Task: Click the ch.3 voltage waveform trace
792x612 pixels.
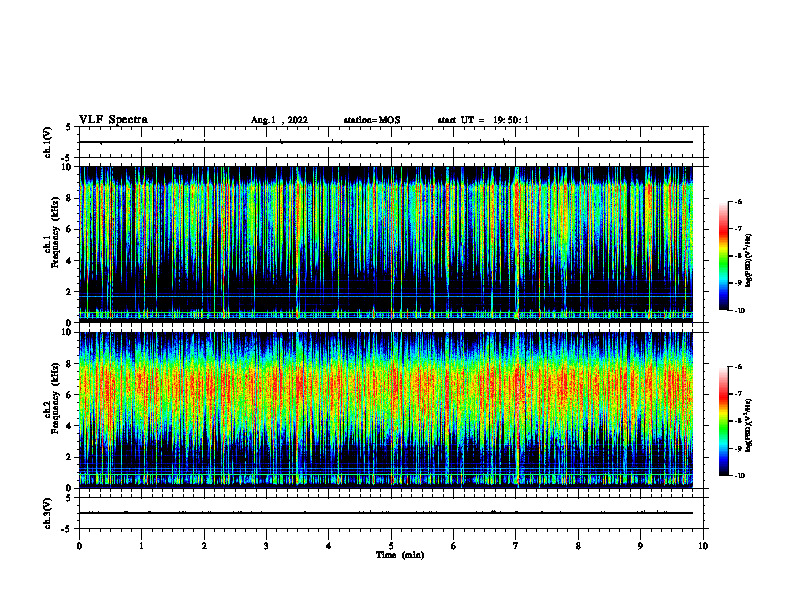Action: (386, 513)
